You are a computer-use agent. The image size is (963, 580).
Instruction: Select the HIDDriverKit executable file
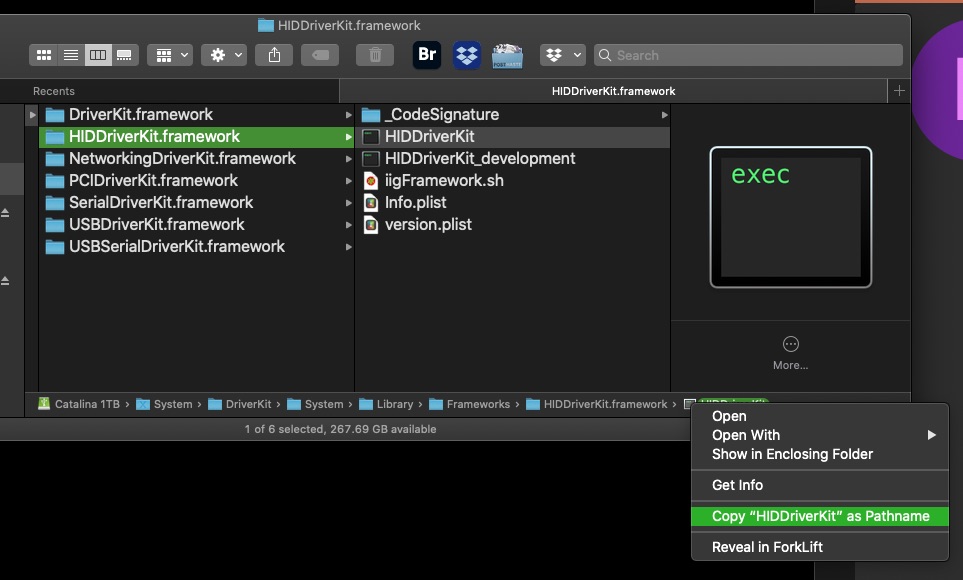pyautogui.click(x=513, y=136)
